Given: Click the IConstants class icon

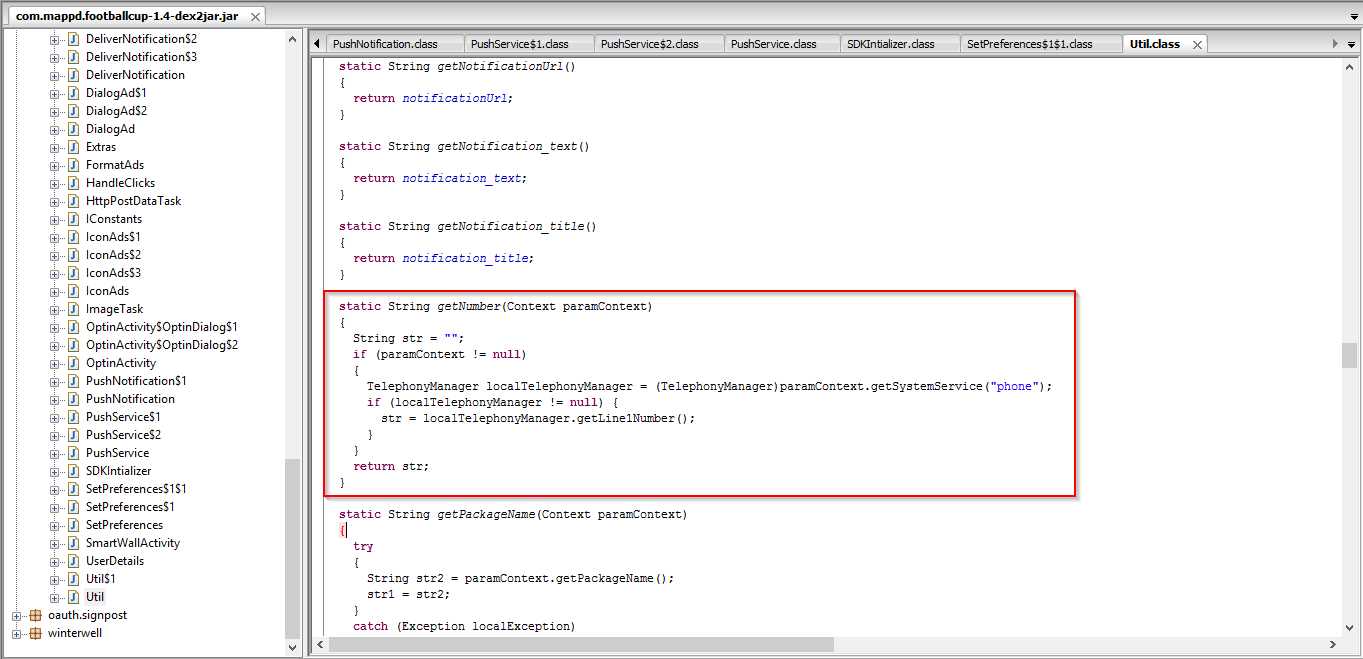Looking at the screenshot, I should [73, 219].
